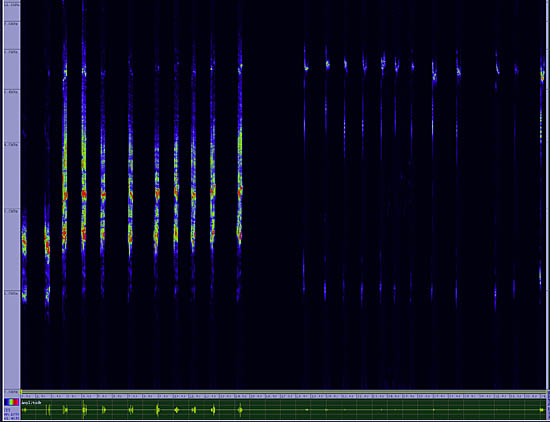Click the yellow horizontal range bar under the spectrogram

point(284,392)
